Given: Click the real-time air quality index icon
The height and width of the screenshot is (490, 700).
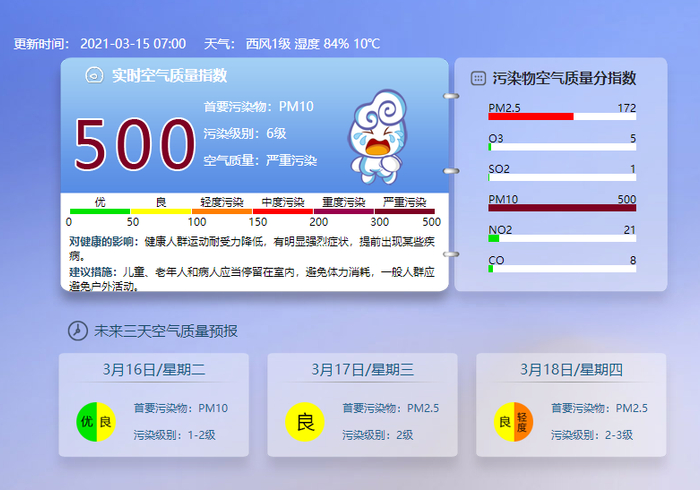Looking at the screenshot, I should pyautogui.click(x=94, y=75).
